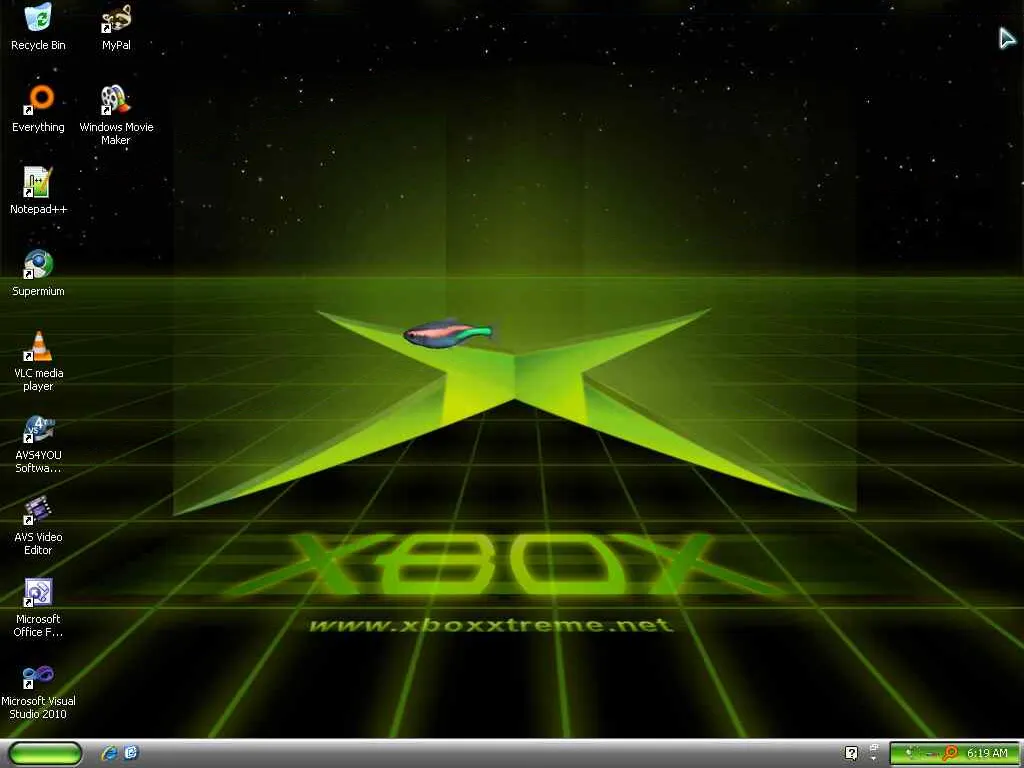Select the Microsoft Visual Studio 2010 shortcut
This screenshot has width=1024, height=768.
[x=38, y=690]
